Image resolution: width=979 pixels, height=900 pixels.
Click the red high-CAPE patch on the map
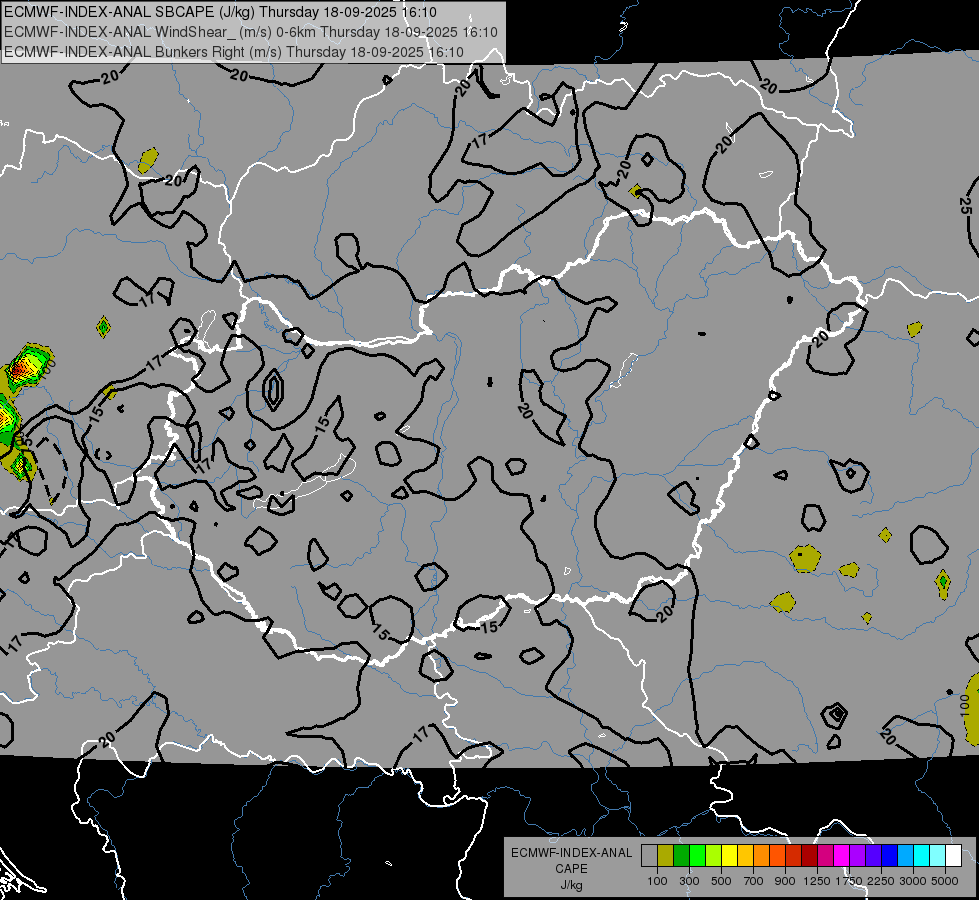click(22, 369)
